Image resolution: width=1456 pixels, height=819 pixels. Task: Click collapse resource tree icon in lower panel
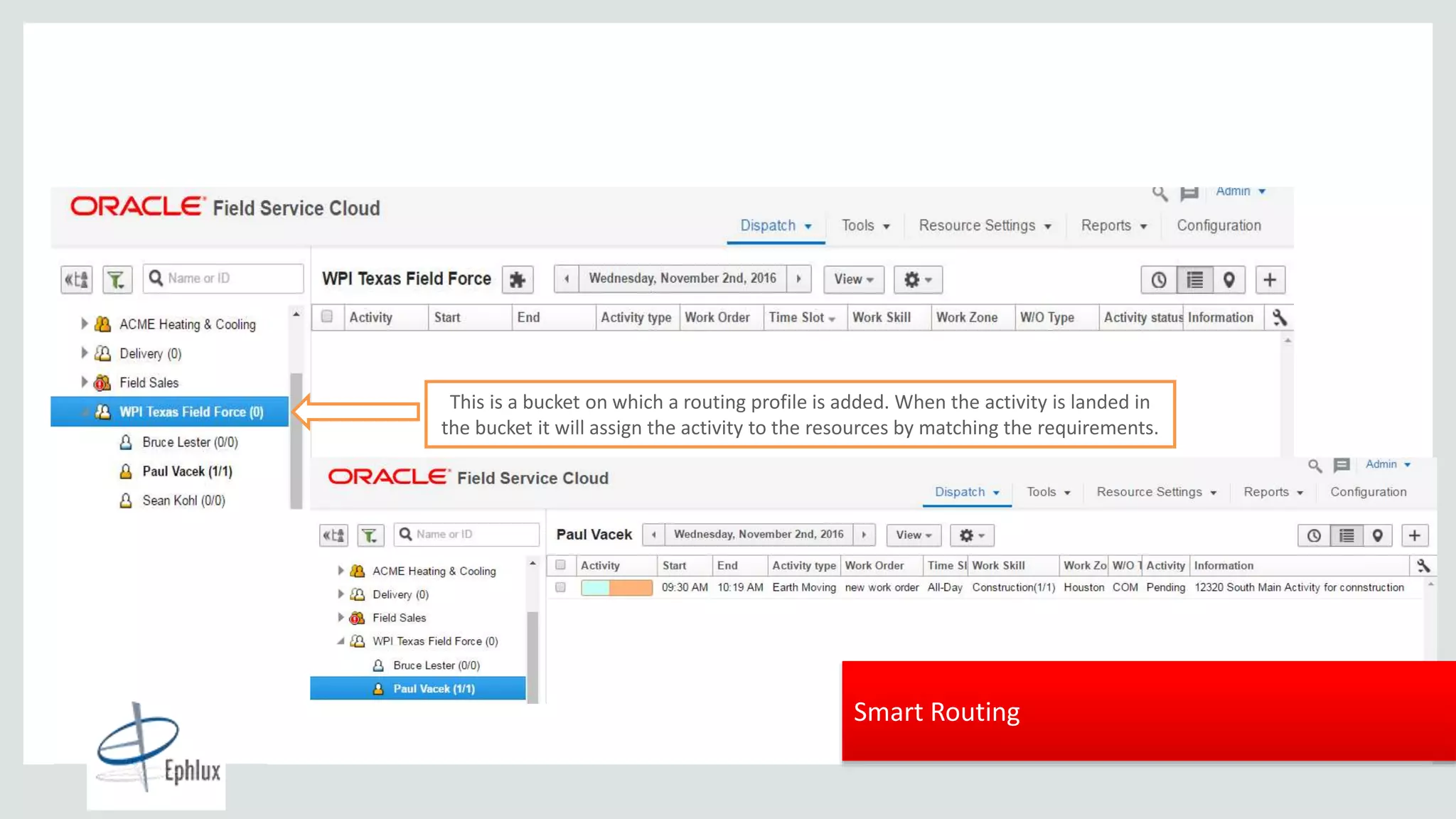[x=333, y=535]
